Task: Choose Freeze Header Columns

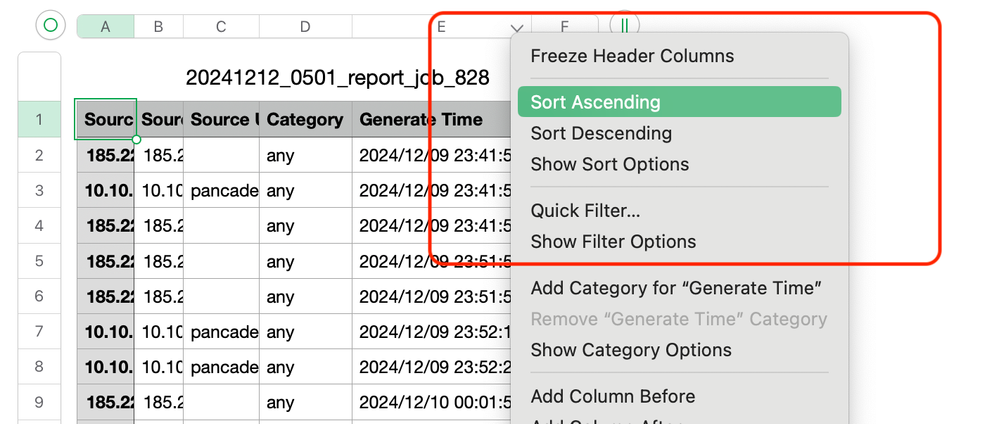Action: coord(632,56)
